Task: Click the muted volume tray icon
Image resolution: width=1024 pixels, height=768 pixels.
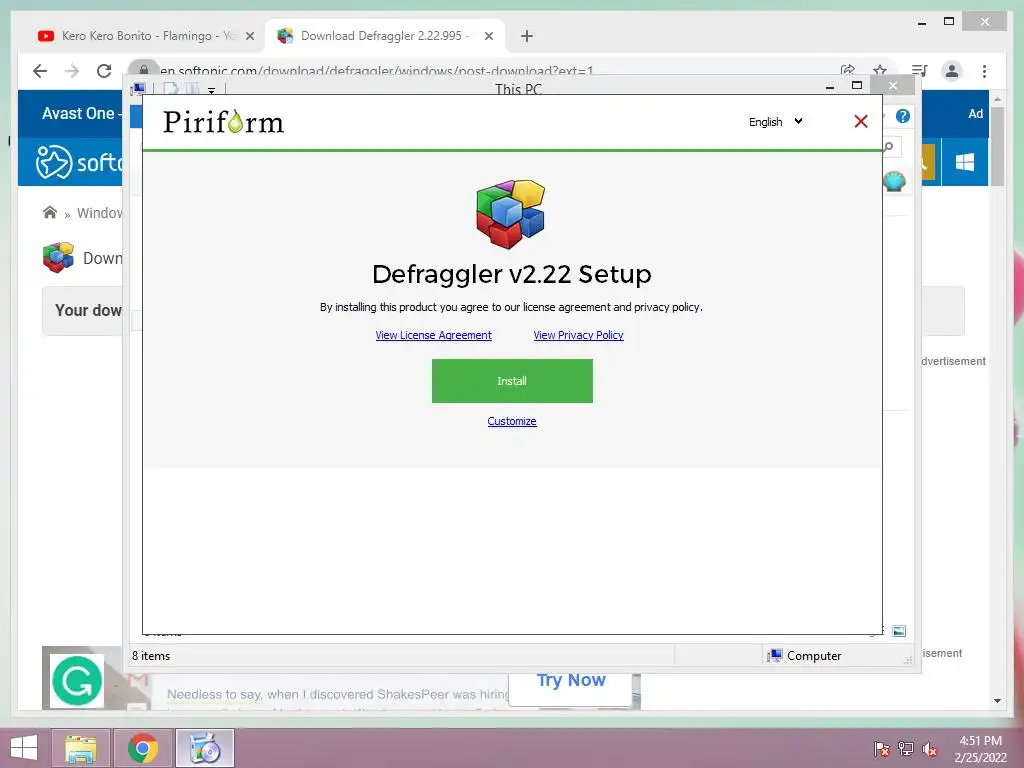Action: (930, 749)
